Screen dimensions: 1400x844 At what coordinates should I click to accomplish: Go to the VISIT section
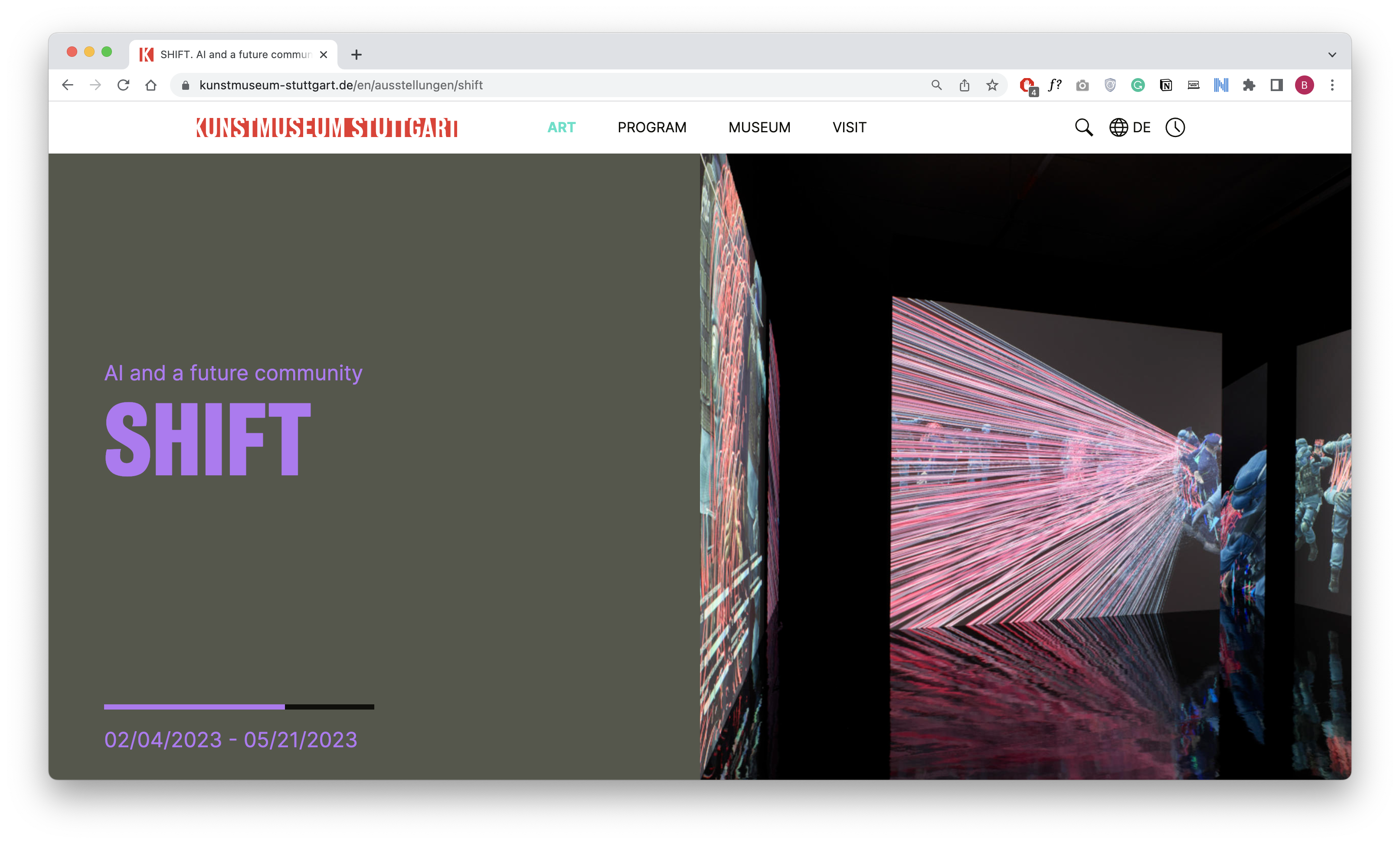coord(850,128)
